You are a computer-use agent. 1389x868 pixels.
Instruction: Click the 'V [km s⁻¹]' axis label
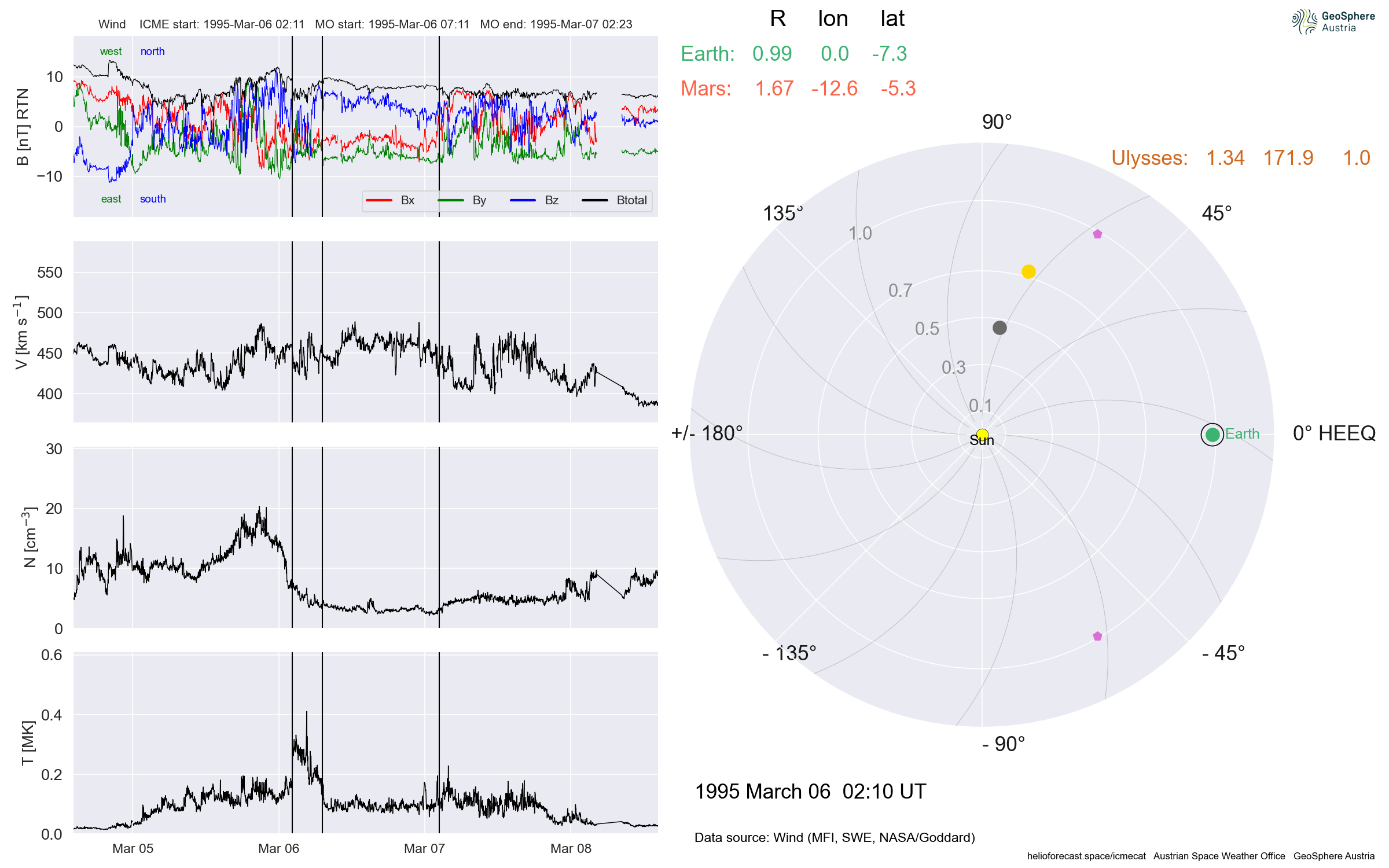(21, 332)
